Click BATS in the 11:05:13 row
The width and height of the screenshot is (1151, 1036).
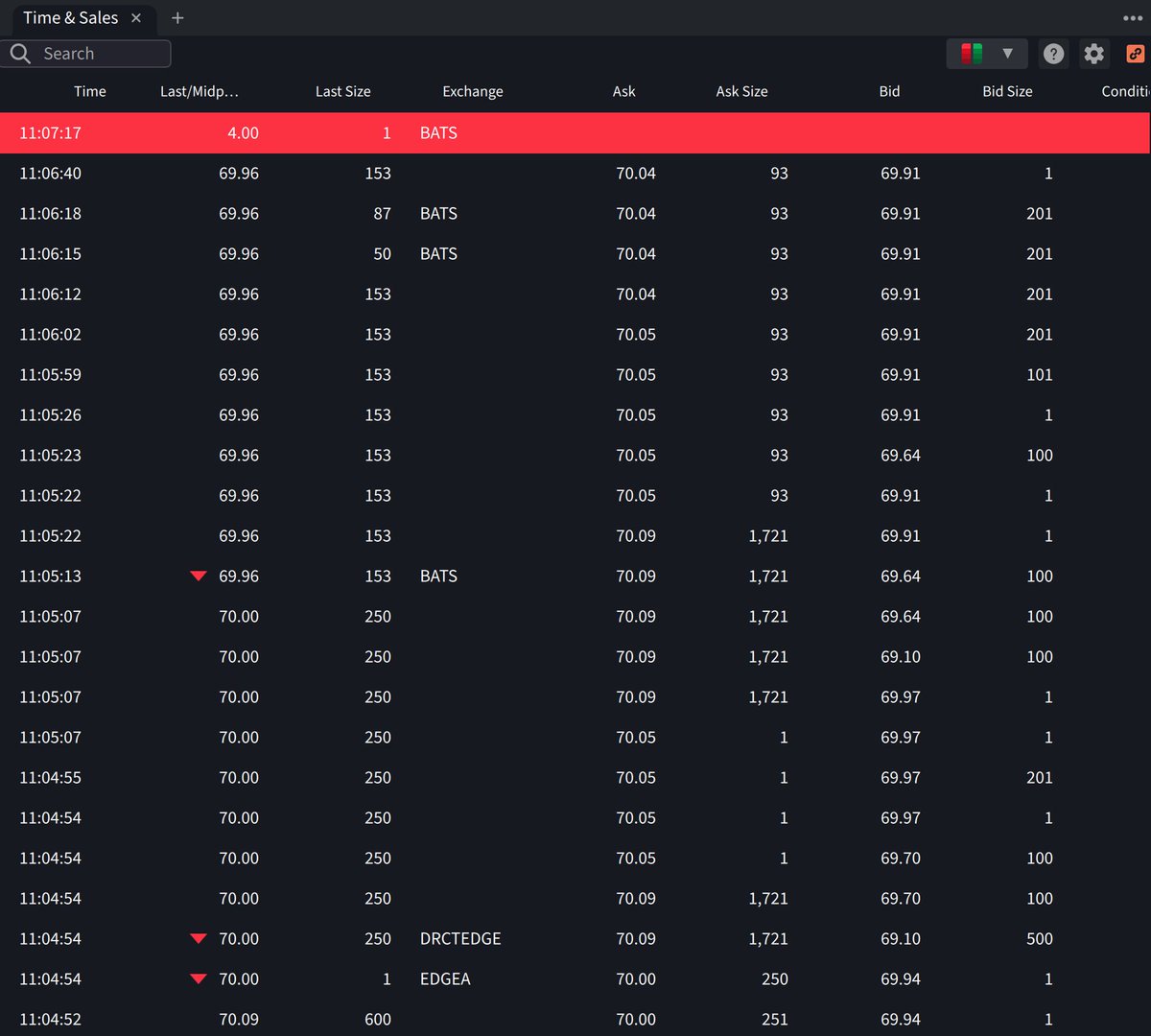438,577
